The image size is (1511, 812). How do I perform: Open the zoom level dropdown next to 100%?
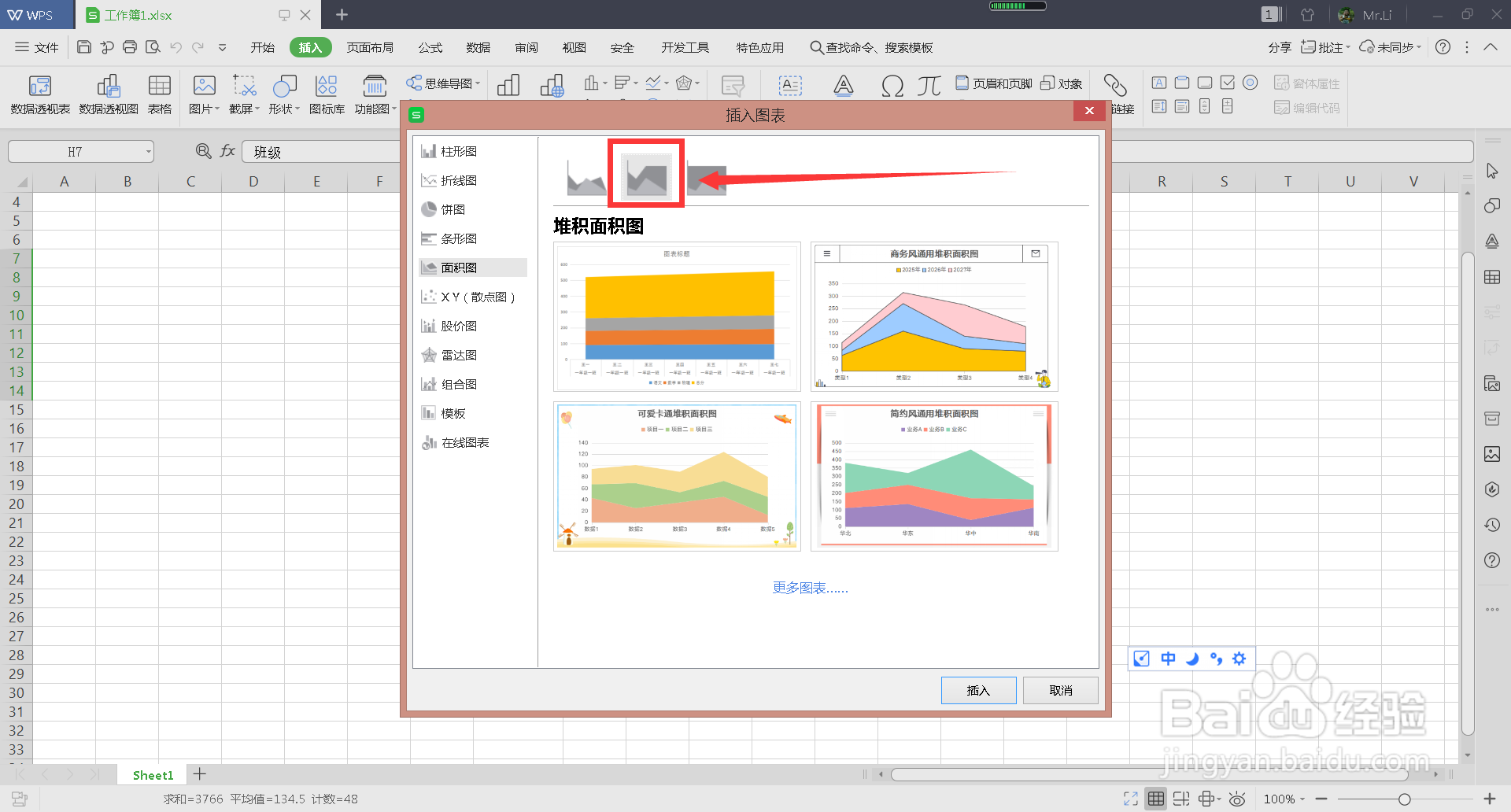1302,799
